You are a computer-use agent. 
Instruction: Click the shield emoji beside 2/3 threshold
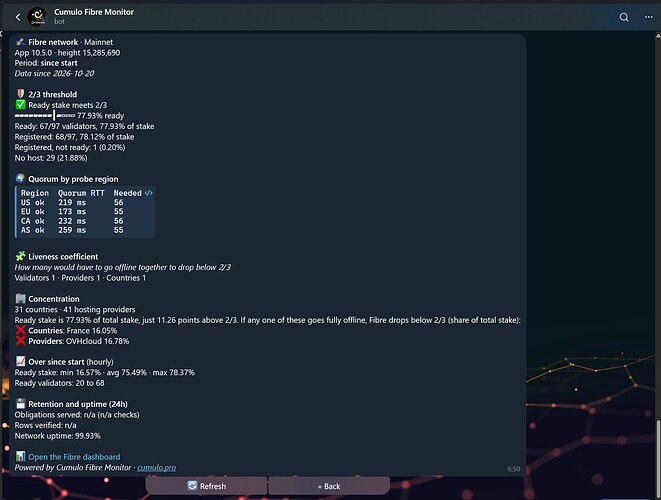pos(20,94)
